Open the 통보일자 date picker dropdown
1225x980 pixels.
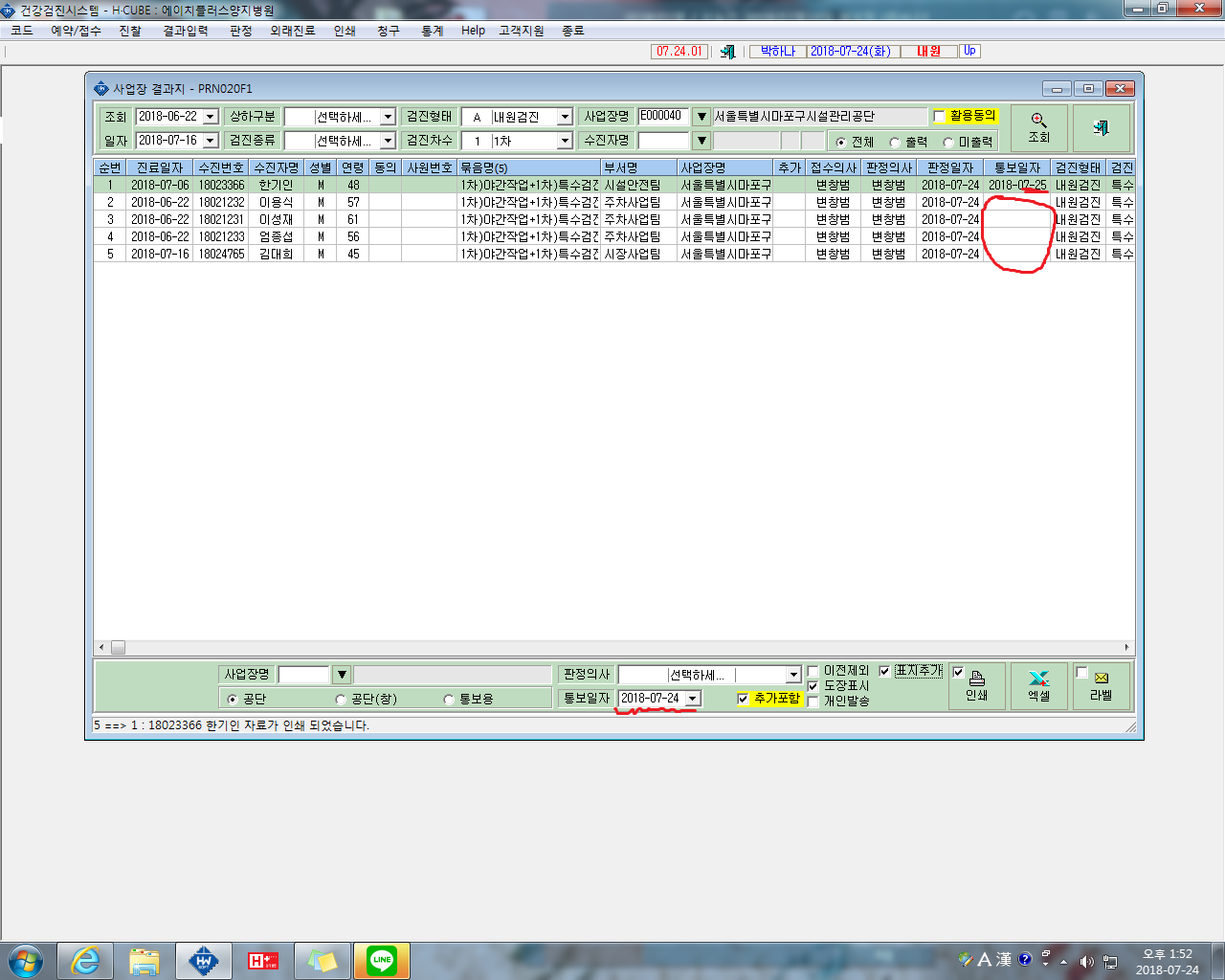click(x=693, y=699)
